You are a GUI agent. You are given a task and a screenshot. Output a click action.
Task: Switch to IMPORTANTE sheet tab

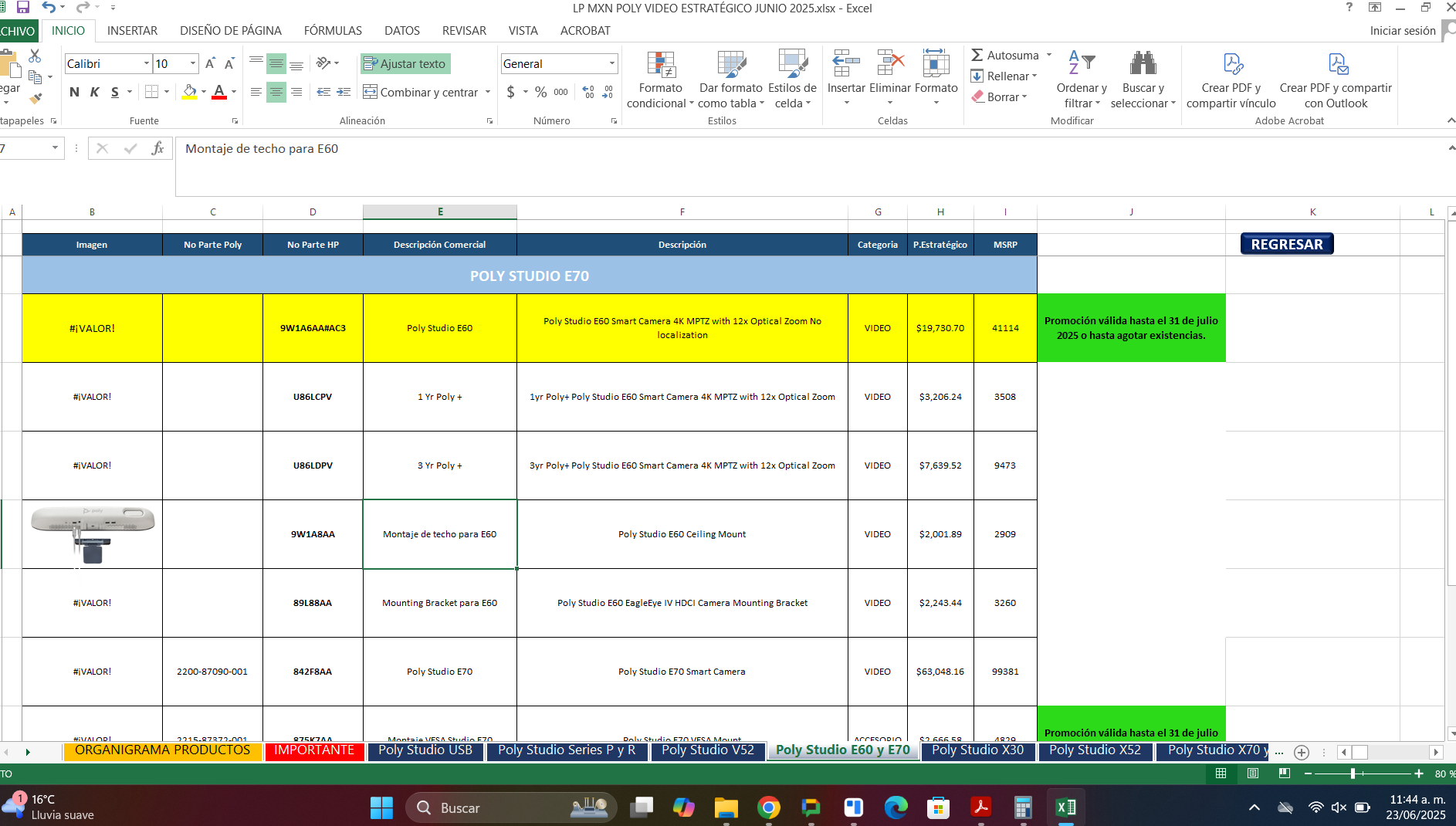(x=314, y=750)
